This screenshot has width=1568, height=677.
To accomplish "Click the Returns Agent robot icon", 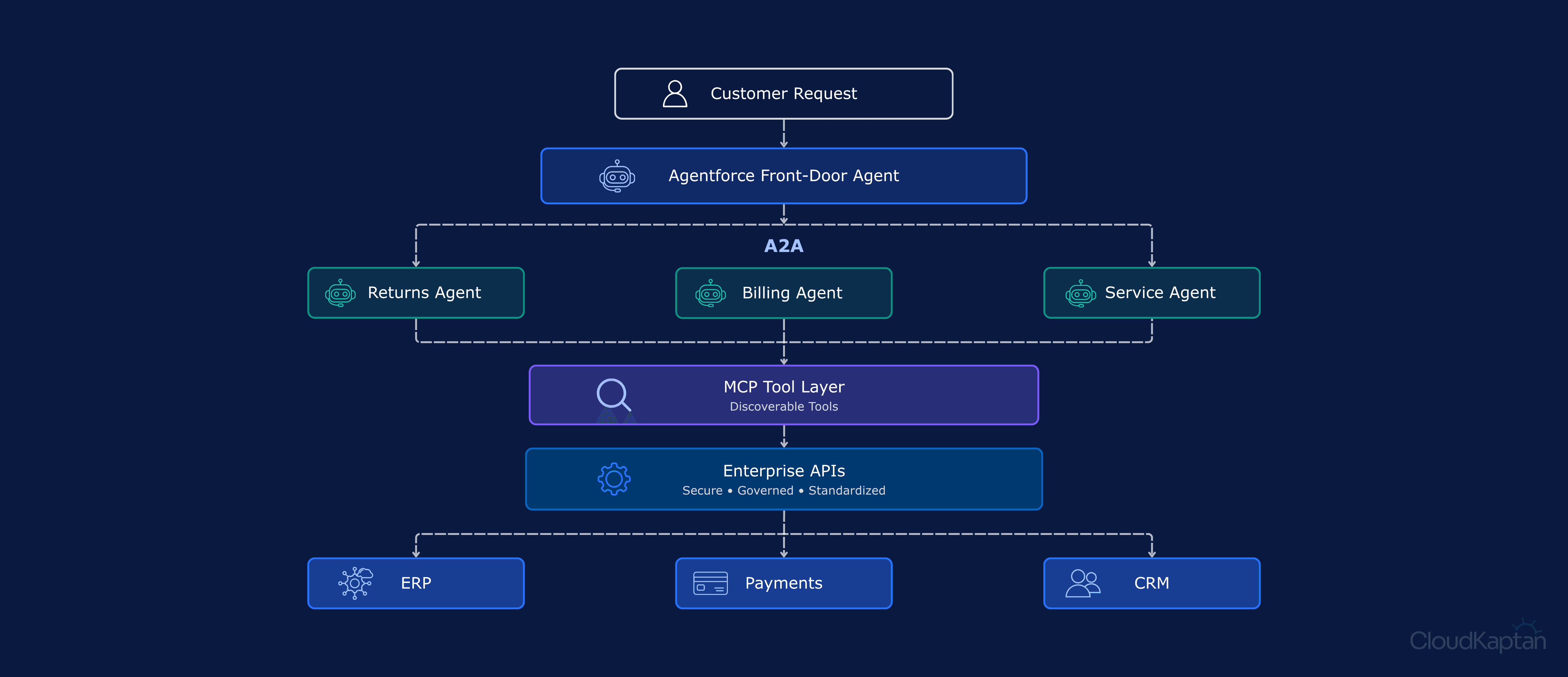I will click(340, 292).
